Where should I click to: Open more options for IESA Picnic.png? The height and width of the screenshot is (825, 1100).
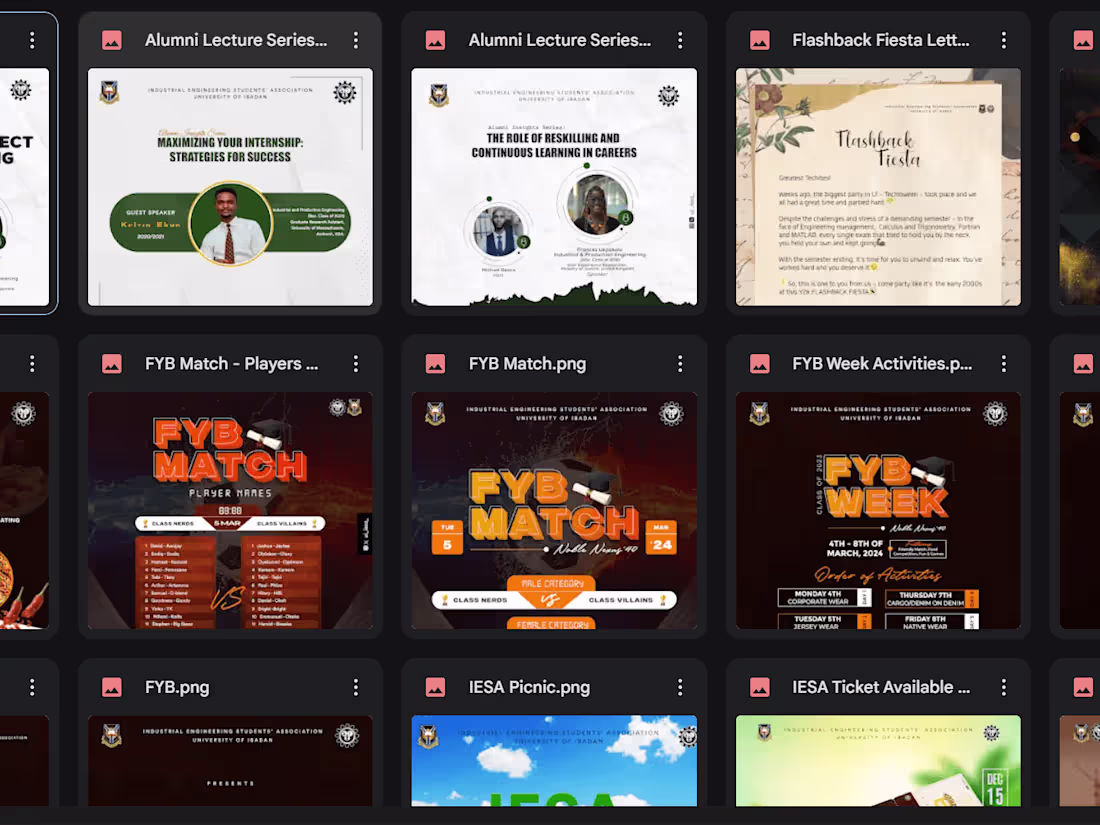coord(680,687)
